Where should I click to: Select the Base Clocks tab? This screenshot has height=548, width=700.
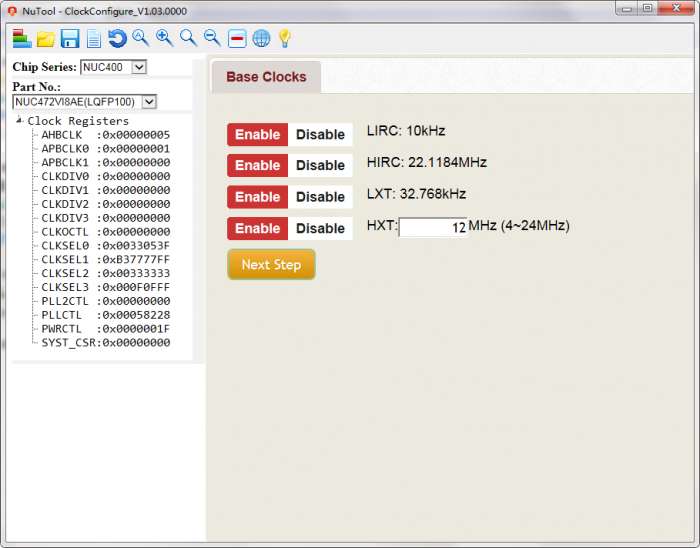pyautogui.click(x=266, y=77)
